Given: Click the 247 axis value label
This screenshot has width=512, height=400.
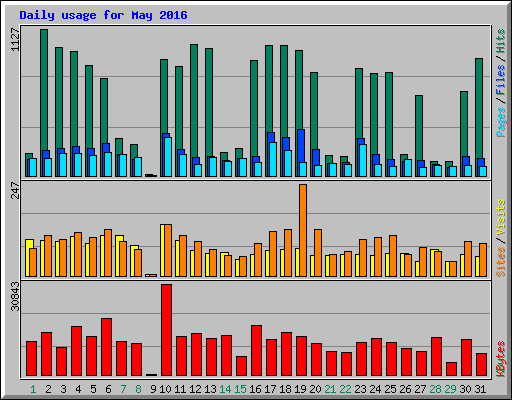Looking at the screenshot, I should [x=15, y=190].
